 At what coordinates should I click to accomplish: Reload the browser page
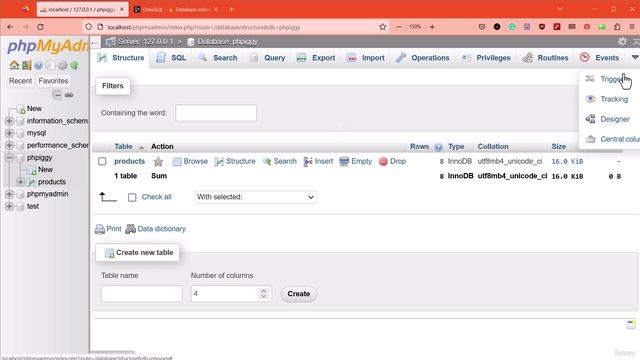point(40,27)
